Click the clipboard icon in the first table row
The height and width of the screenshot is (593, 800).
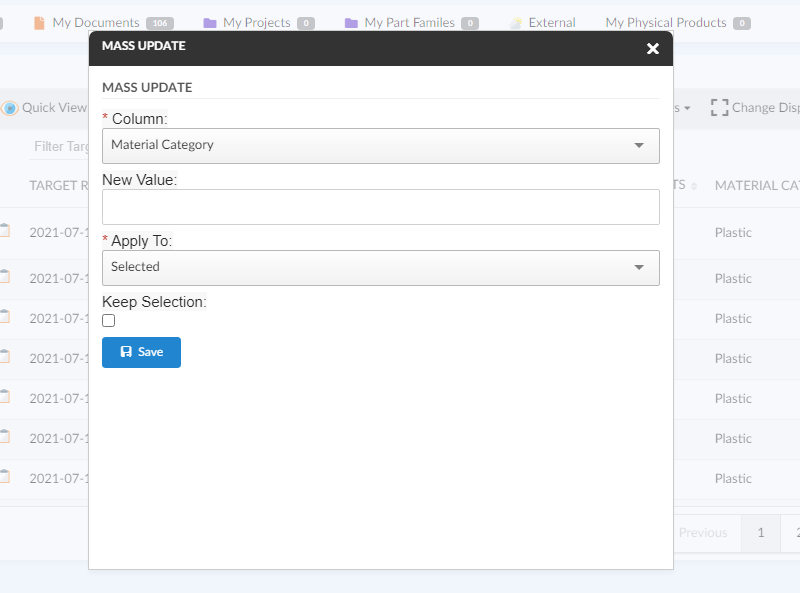coord(5,231)
